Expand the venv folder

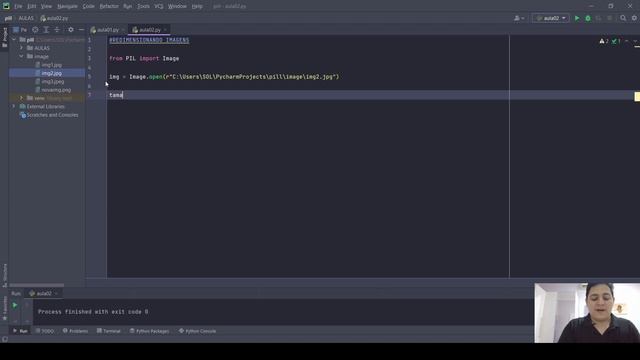tap(22, 98)
